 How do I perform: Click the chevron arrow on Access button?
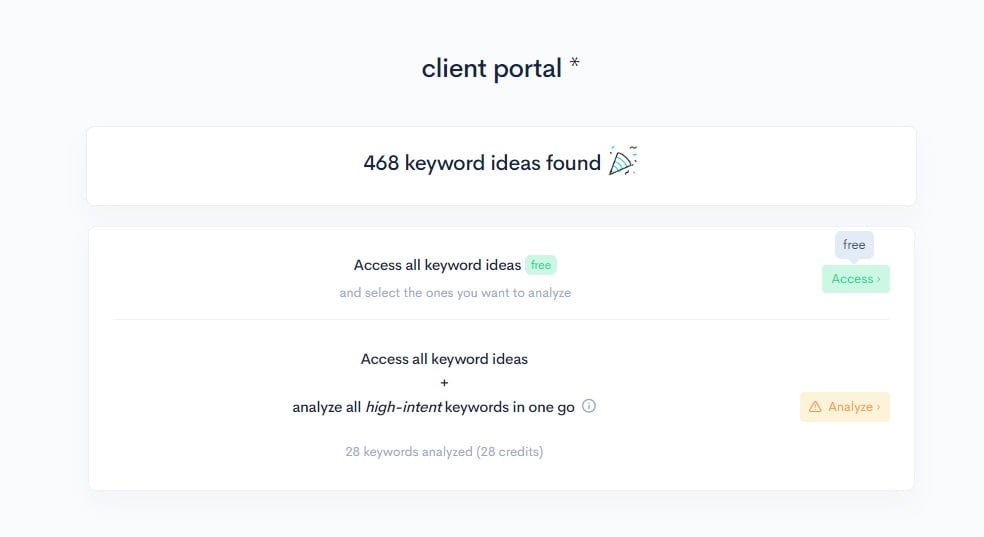click(x=879, y=279)
